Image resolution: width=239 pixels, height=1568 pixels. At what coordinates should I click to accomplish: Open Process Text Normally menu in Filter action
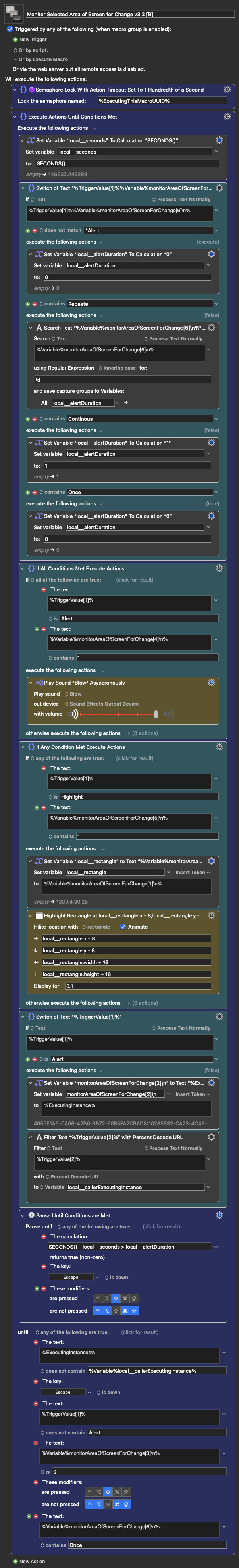coord(173,1148)
